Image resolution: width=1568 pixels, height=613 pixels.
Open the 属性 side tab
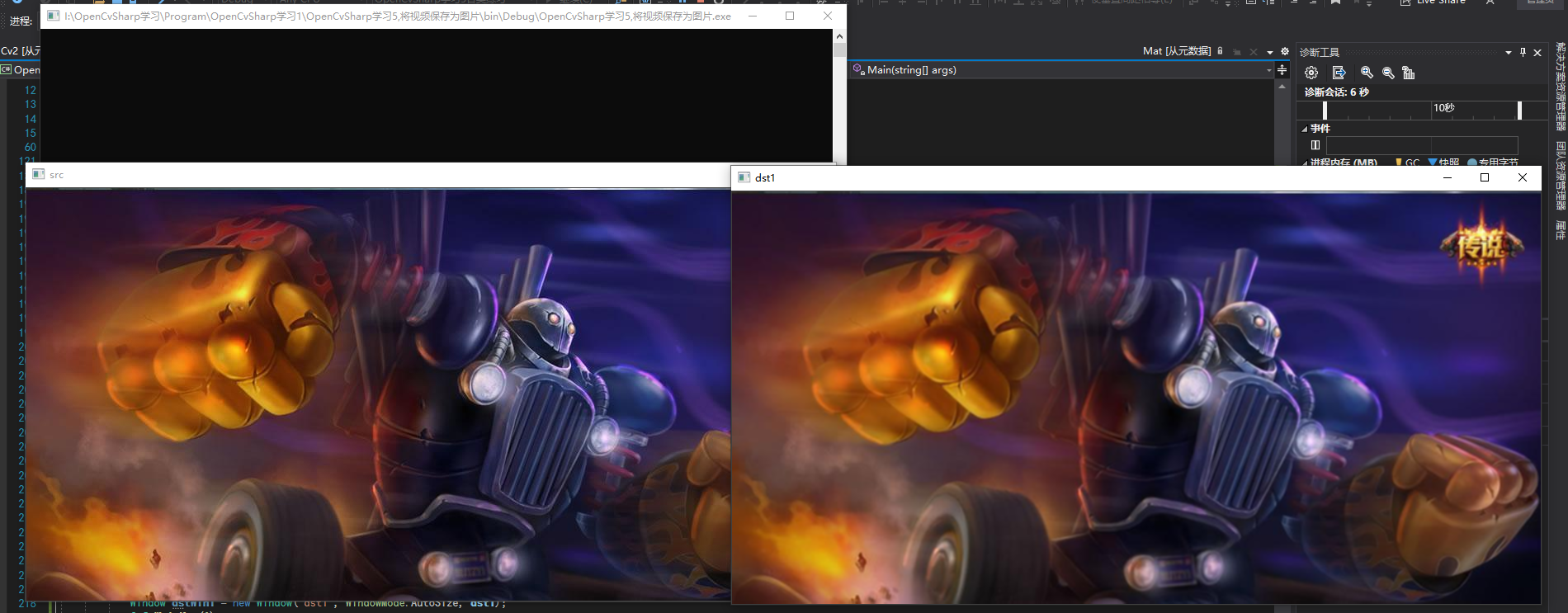tap(1561, 230)
